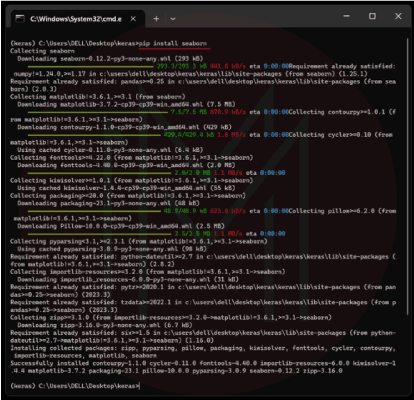Maximize the terminal window
The width and height of the screenshot is (414, 400).
372,16
